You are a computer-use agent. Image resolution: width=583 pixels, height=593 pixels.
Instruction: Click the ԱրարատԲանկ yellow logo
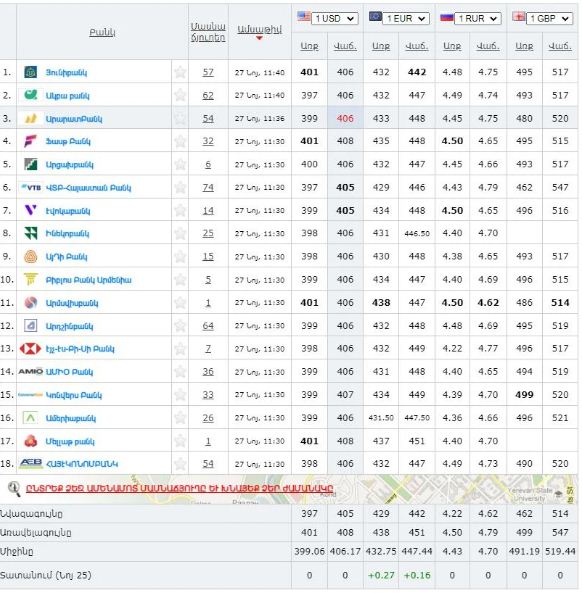point(31,118)
